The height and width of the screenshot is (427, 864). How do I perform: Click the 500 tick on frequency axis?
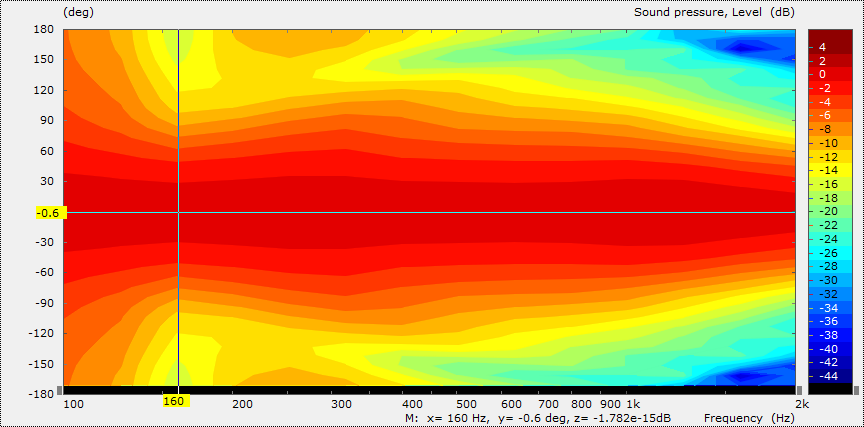(466, 405)
